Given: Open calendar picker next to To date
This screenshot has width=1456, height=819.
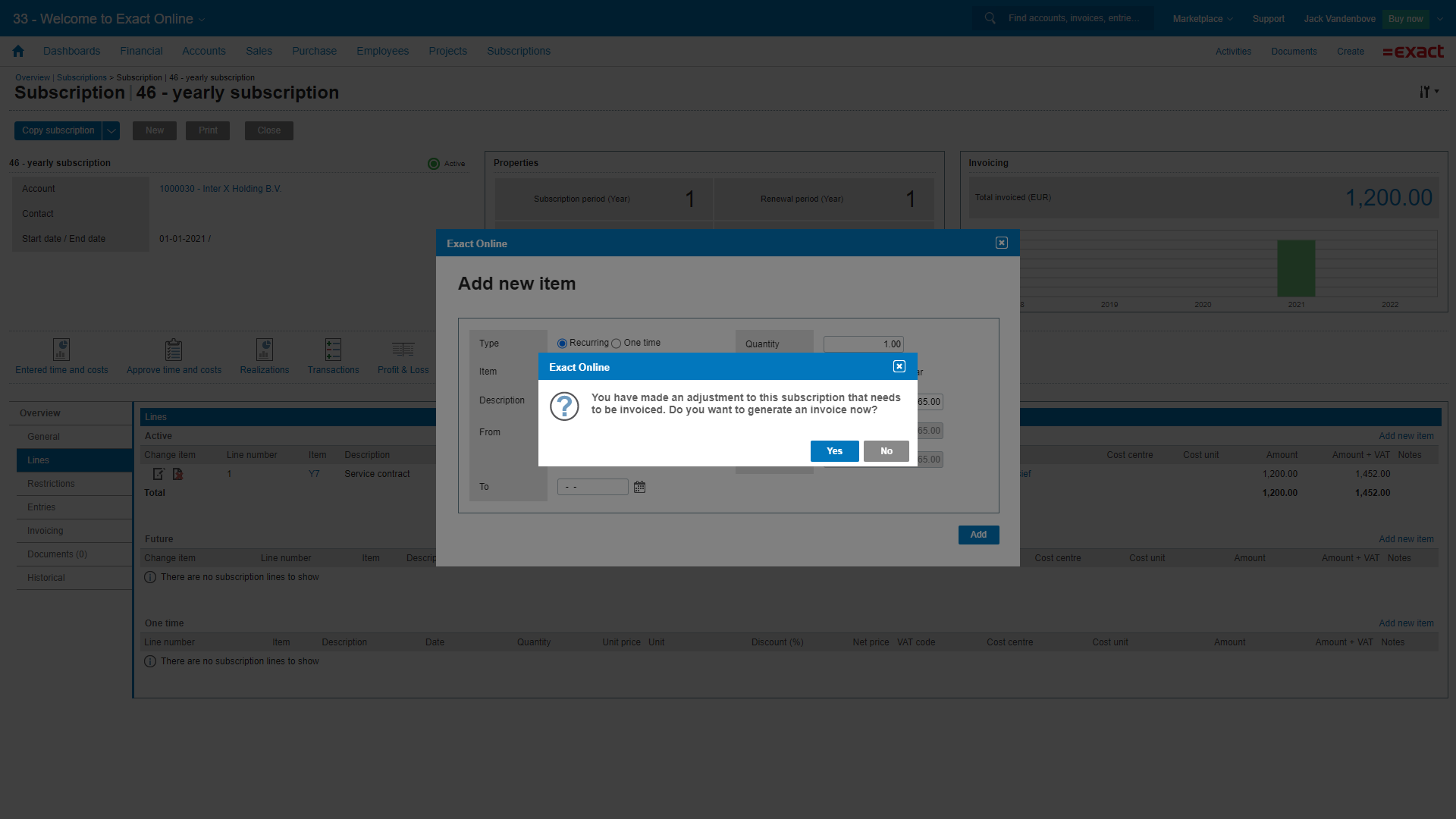Looking at the screenshot, I should pyautogui.click(x=639, y=487).
